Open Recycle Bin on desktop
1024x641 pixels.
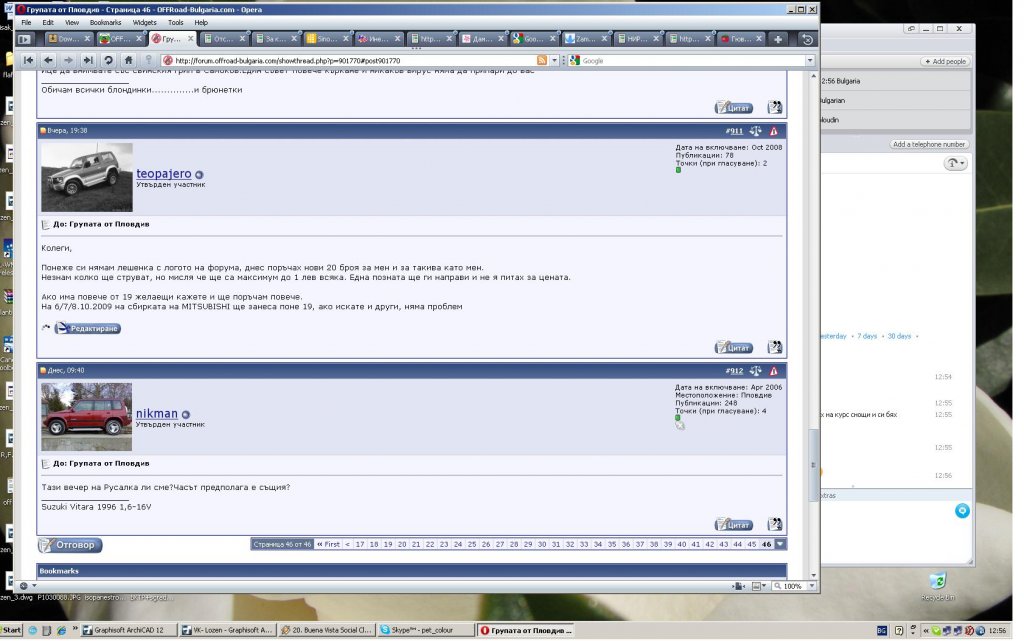coord(938,586)
